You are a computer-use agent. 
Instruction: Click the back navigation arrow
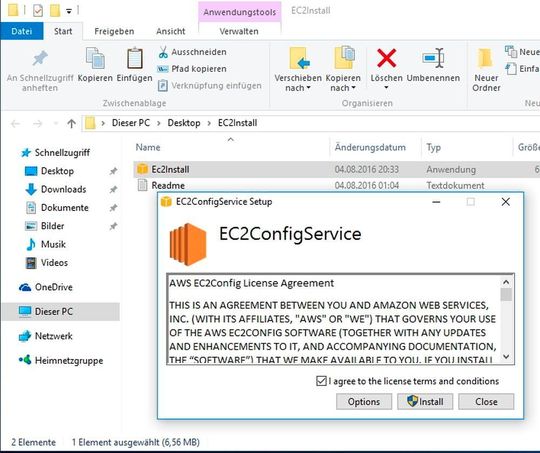pyautogui.click(x=15, y=123)
